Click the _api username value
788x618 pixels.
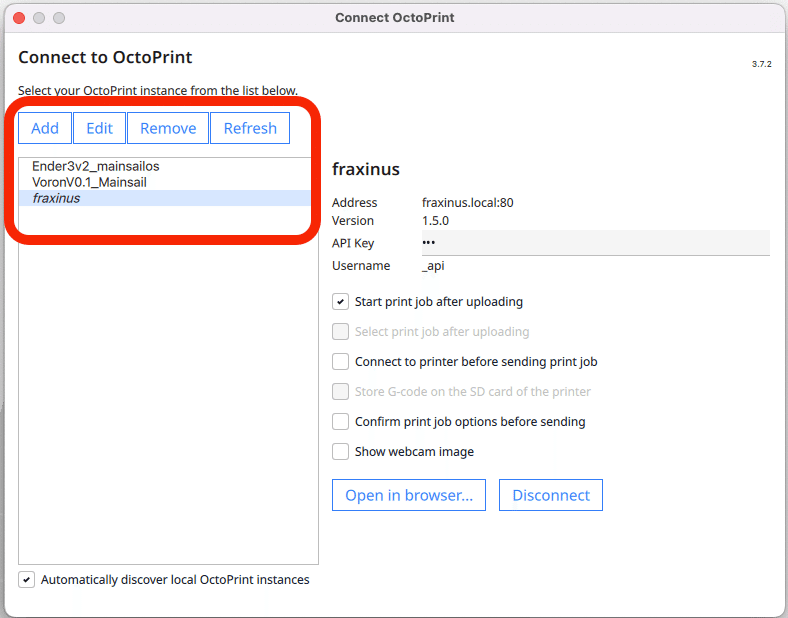click(x=433, y=266)
